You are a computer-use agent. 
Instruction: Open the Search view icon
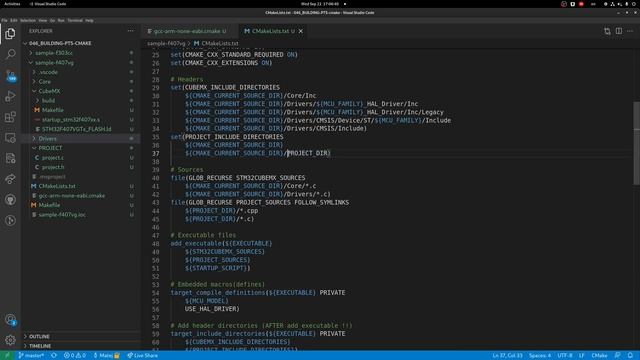coord(10,54)
